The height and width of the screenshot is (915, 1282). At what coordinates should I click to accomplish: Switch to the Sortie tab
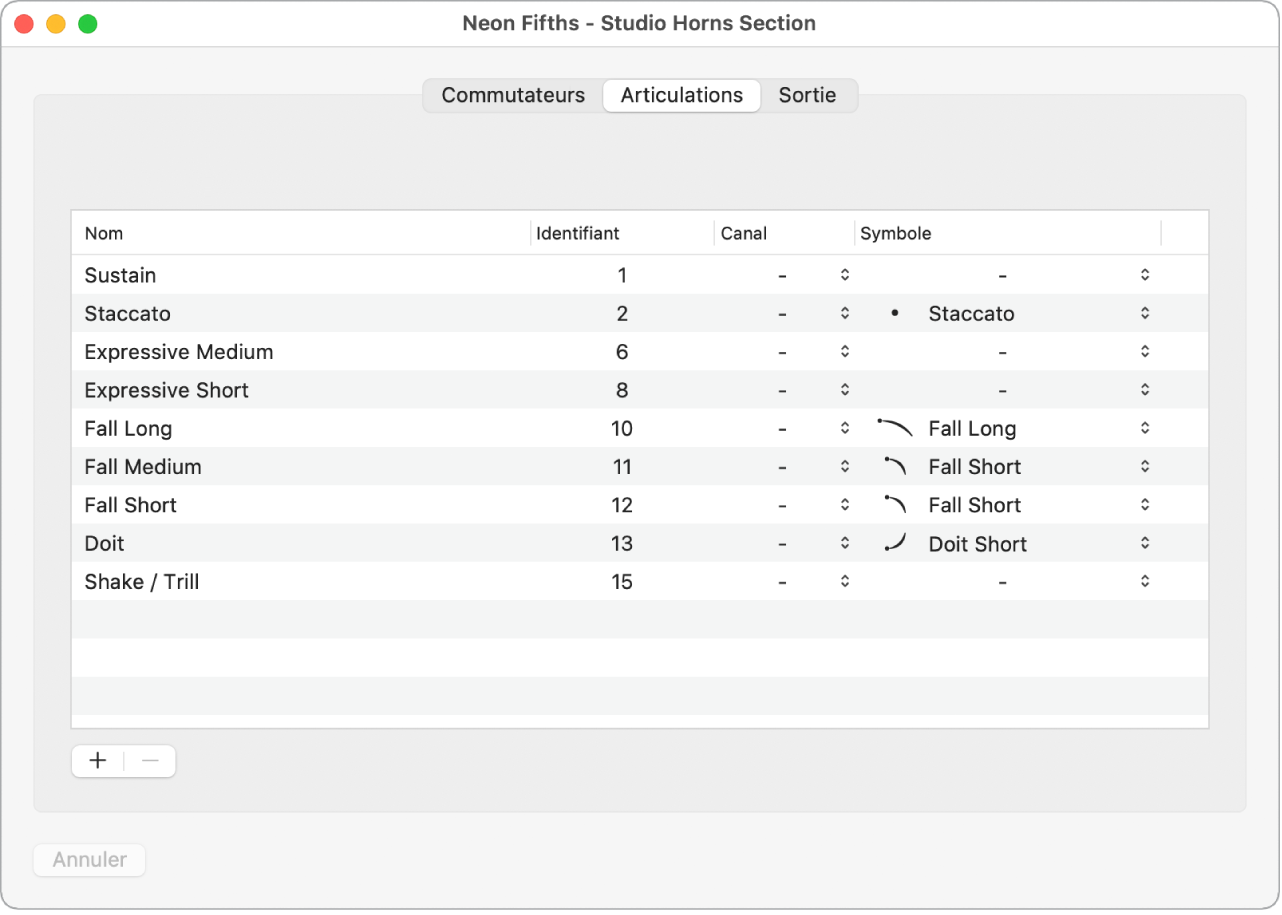pos(807,96)
